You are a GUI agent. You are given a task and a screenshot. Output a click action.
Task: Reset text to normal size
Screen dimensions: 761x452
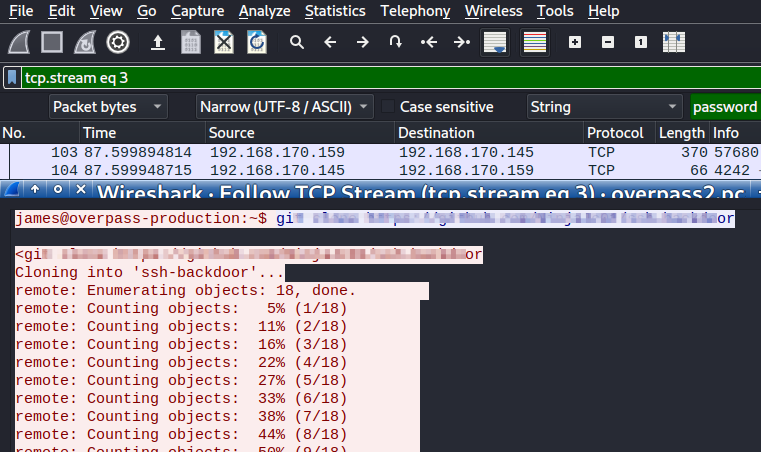pos(641,42)
